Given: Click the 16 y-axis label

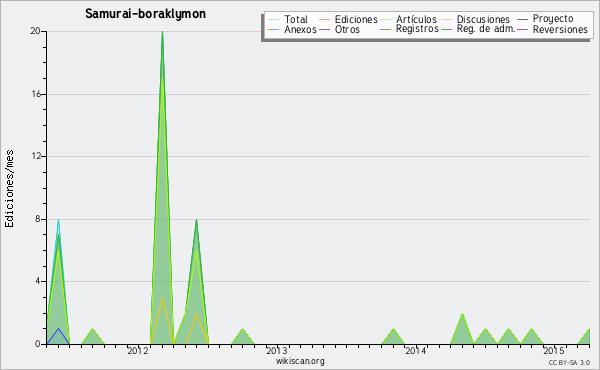Looking at the screenshot, I should pos(36,94).
